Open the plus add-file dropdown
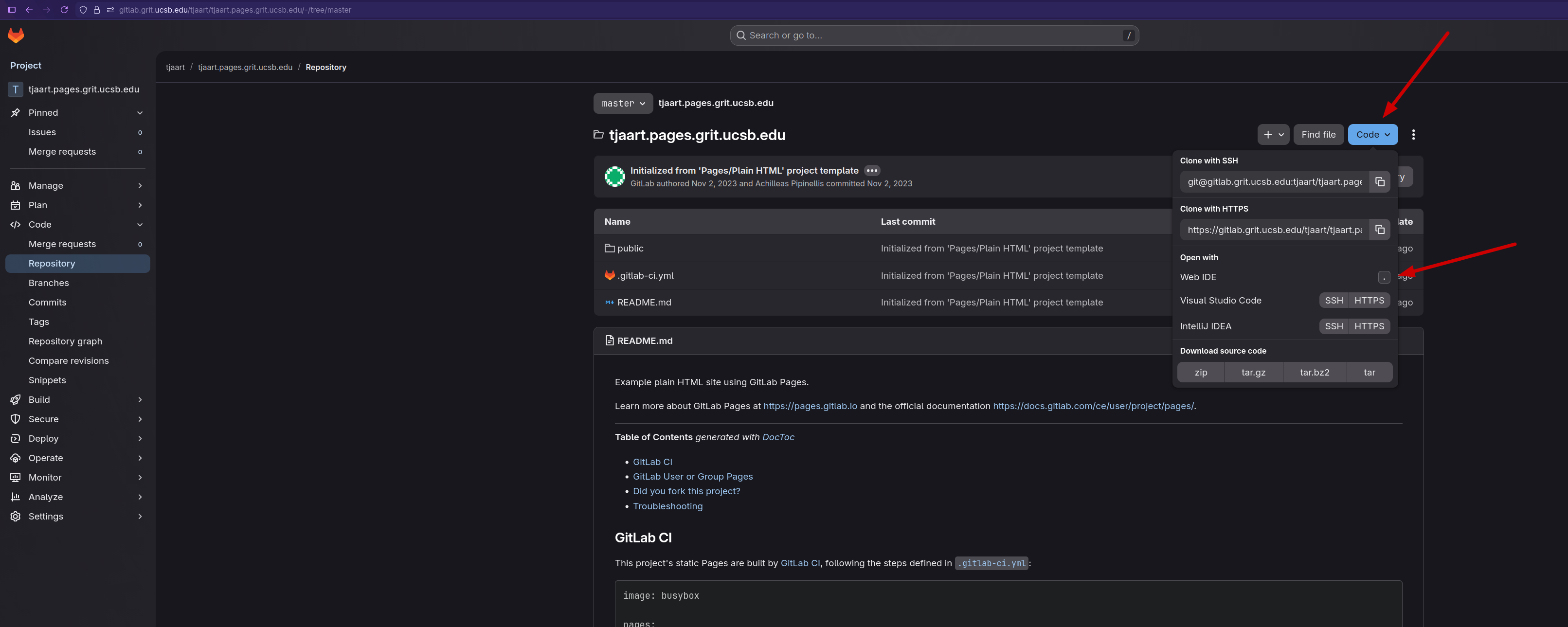Image resolution: width=1568 pixels, height=627 pixels. pos(1273,135)
